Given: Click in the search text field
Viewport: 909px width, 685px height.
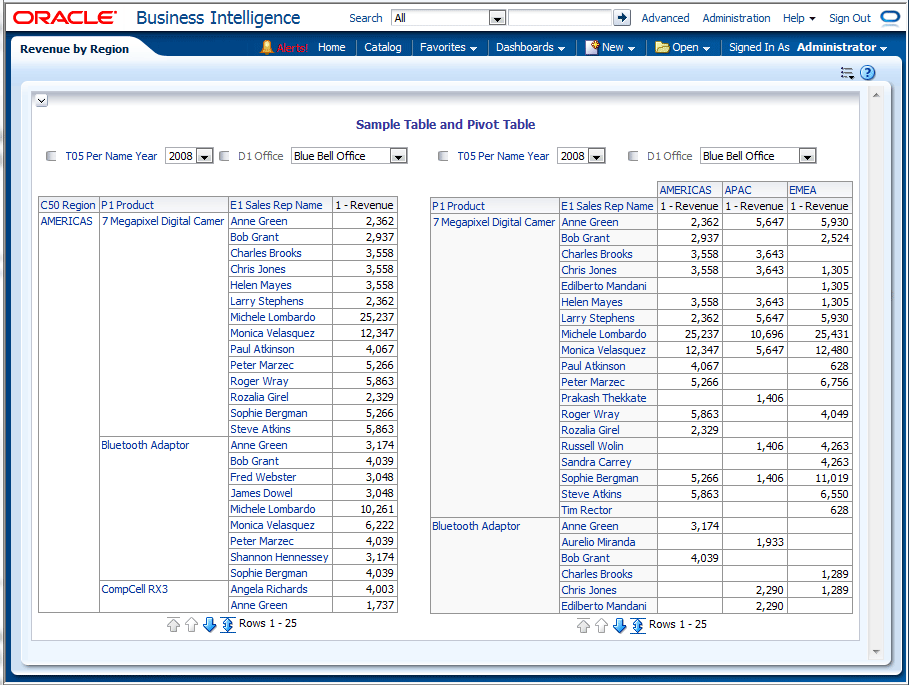Looking at the screenshot, I should coord(559,18).
